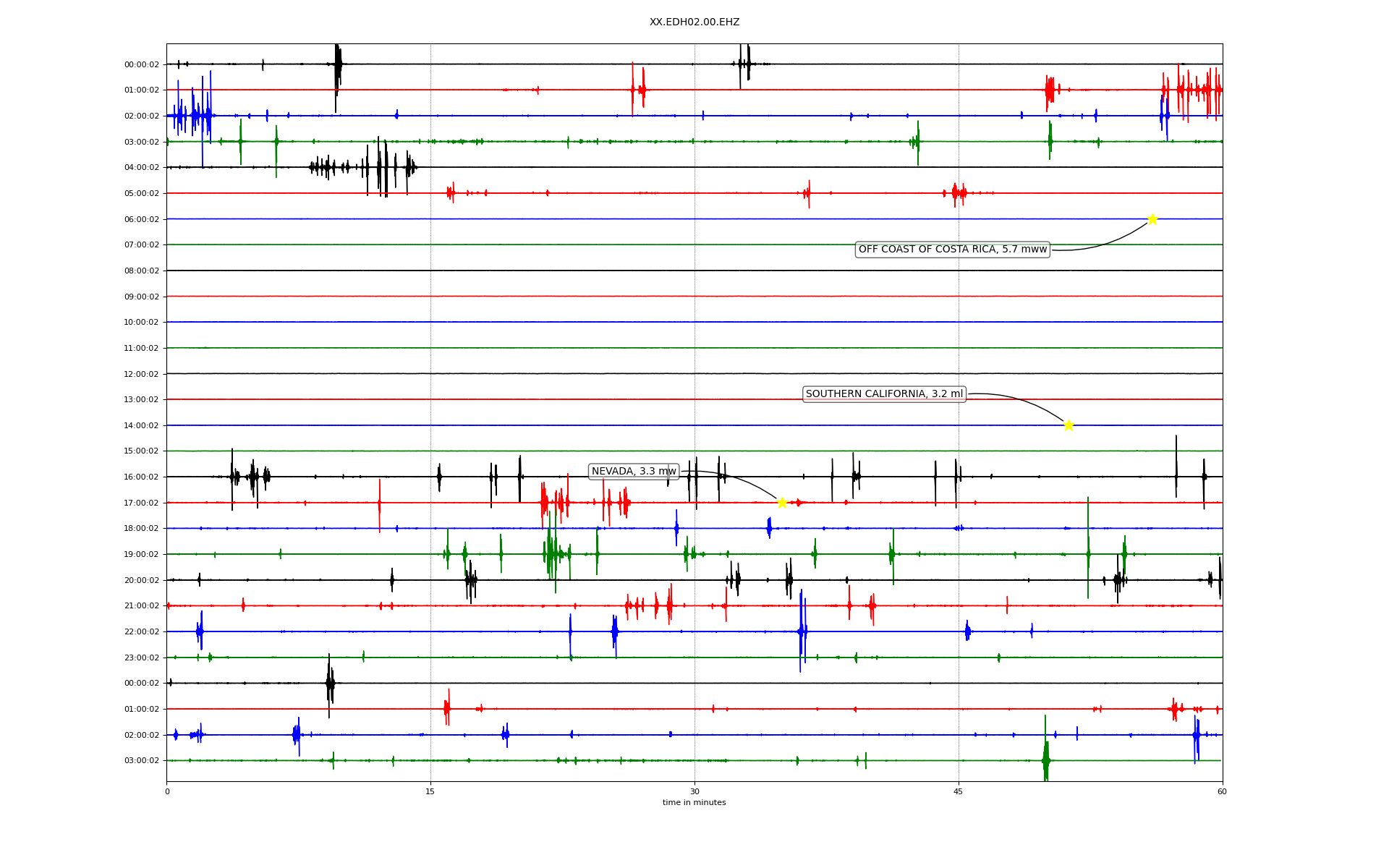Click the XX.EDH02.00.EHZ plot title
This screenshot has width=1389, height=868.
click(x=694, y=22)
